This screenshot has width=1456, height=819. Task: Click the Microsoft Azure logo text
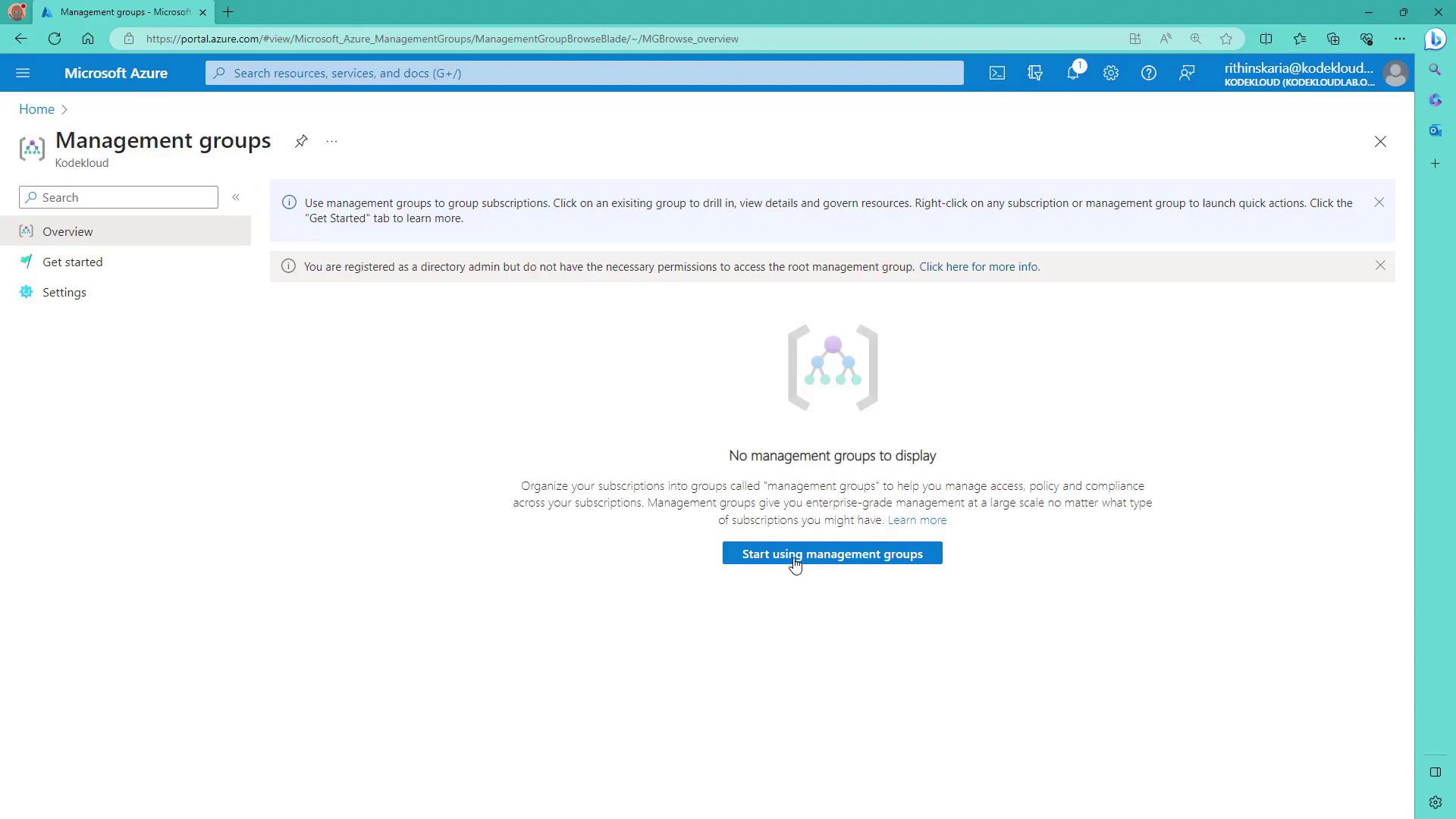(x=116, y=73)
